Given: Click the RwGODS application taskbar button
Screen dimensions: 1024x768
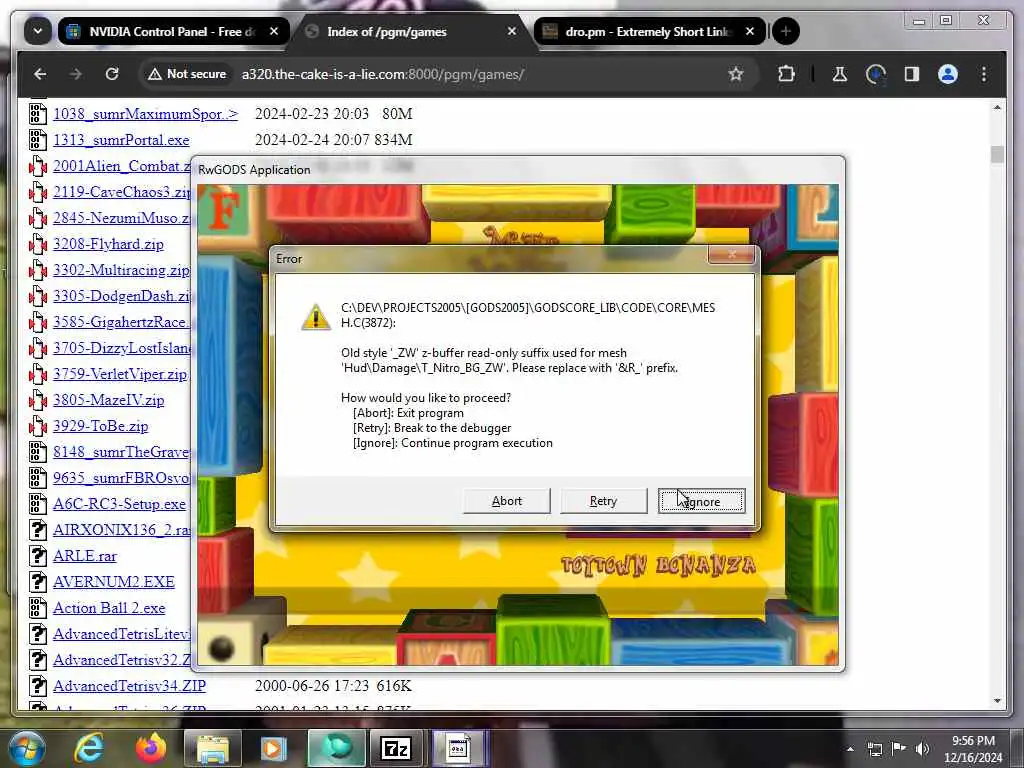Looking at the screenshot, I should [x=458, y=748].
